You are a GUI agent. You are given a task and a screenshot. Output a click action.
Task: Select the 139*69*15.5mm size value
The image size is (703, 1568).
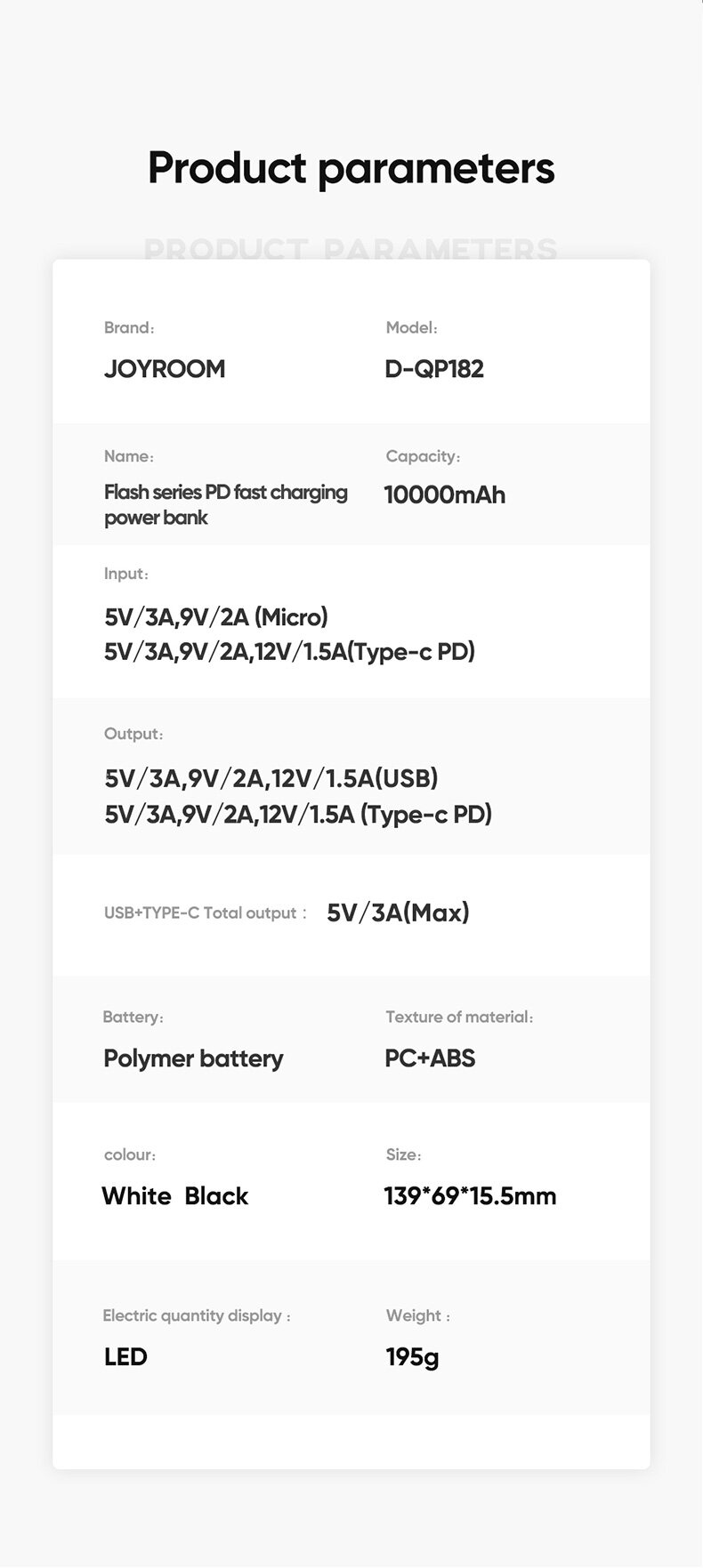point(470,1196)
